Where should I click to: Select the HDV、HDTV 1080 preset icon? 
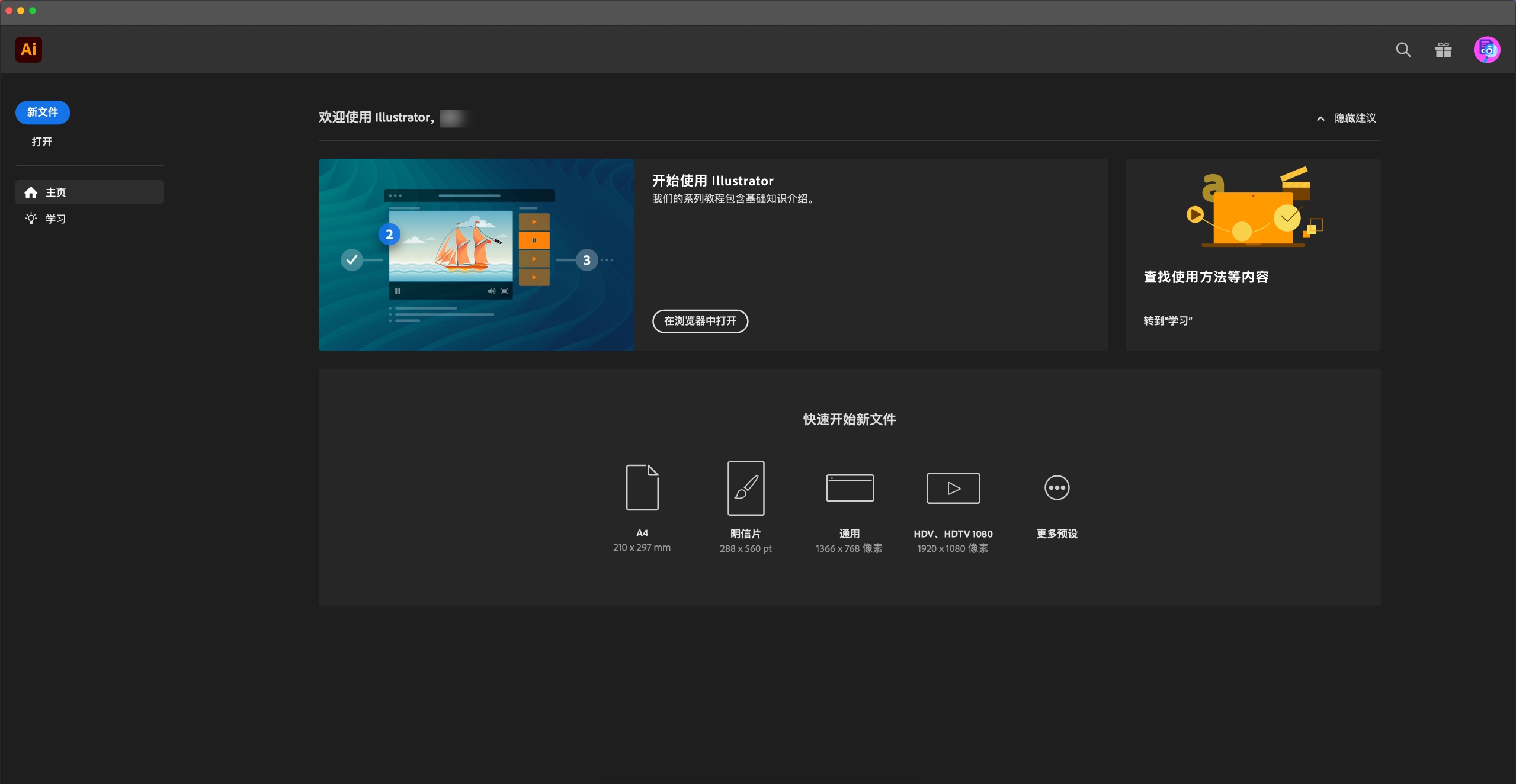(953, 488)
